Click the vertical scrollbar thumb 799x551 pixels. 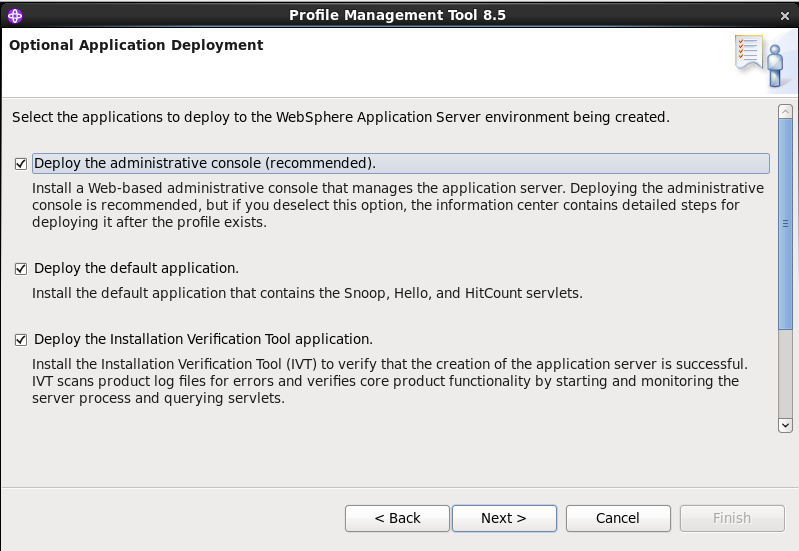point(785,224)
